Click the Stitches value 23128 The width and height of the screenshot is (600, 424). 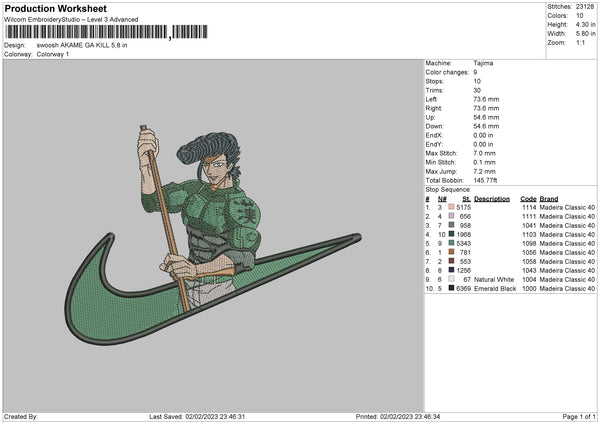click(x=586, y=7)
